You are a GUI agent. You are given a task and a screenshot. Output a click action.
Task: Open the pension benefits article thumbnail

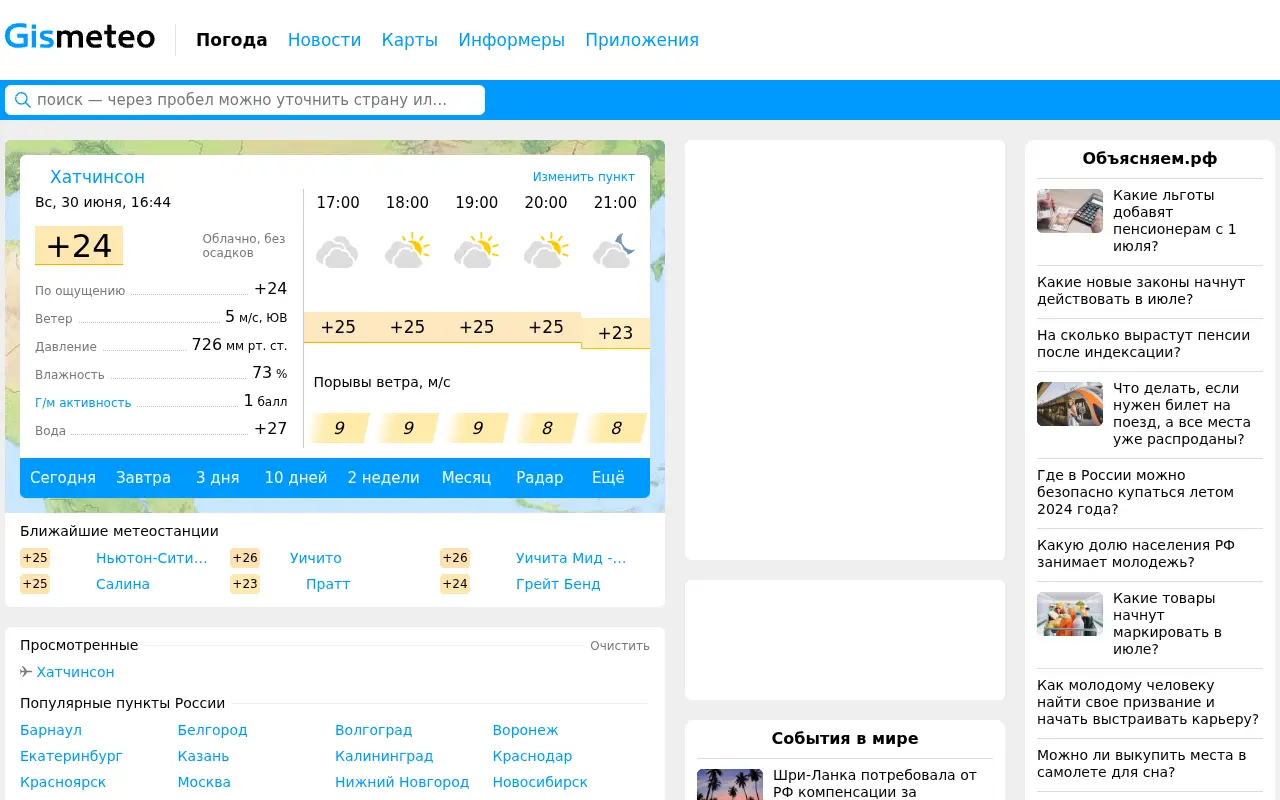tap(1070, 211)
